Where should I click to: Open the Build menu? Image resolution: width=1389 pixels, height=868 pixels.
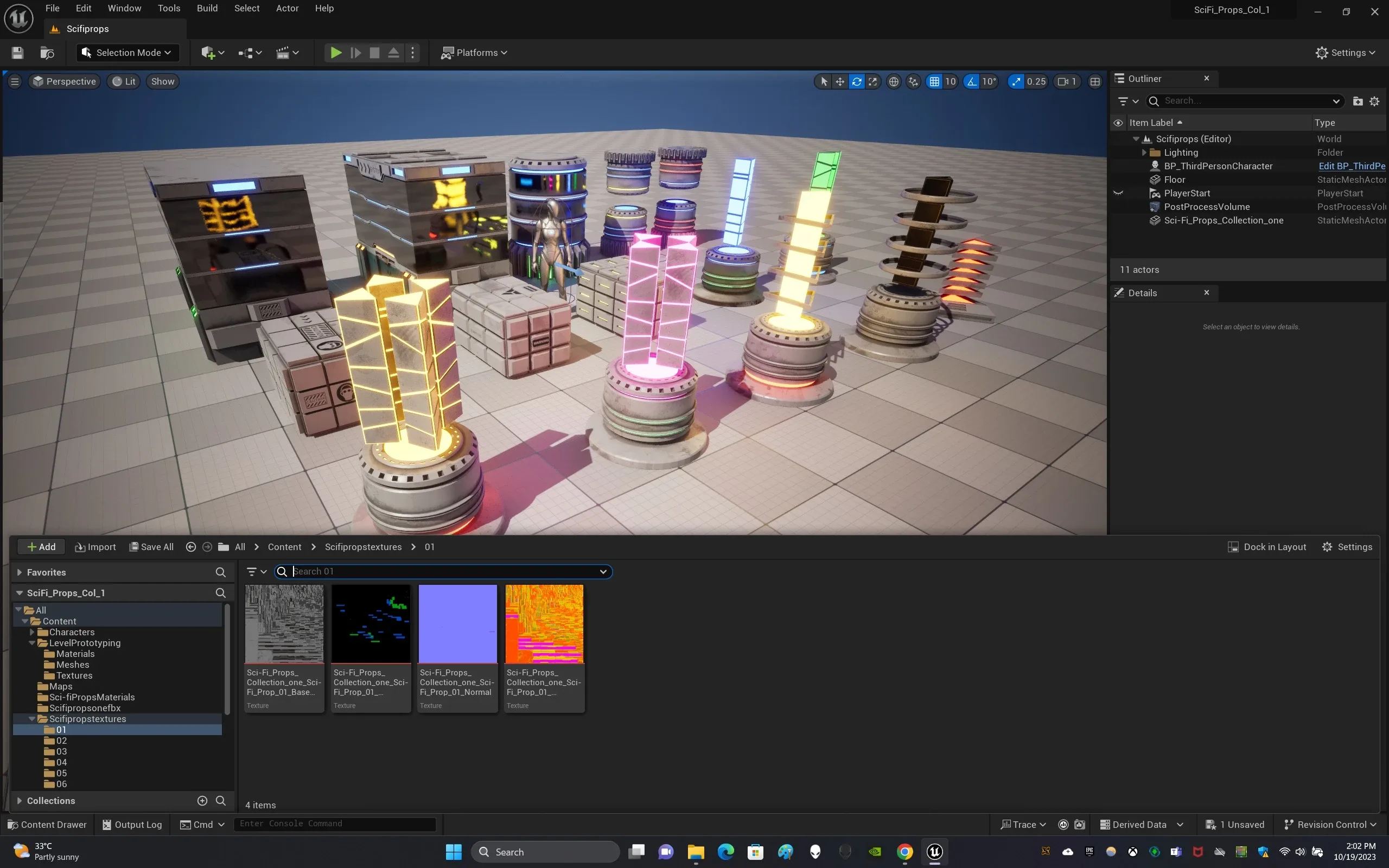207,8
